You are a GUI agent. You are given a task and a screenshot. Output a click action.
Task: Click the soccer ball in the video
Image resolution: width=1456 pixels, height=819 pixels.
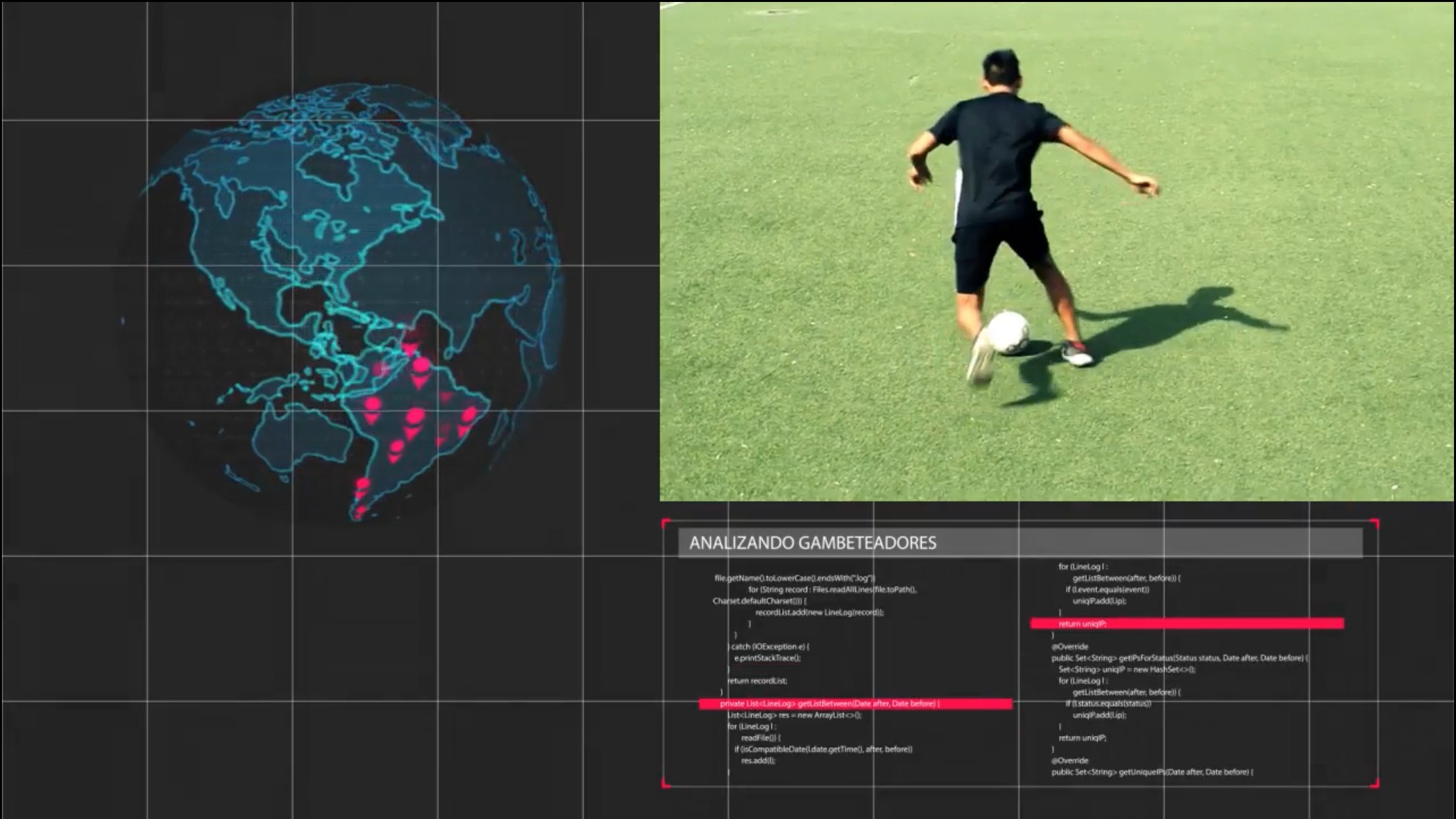(x=1008, y=332)
